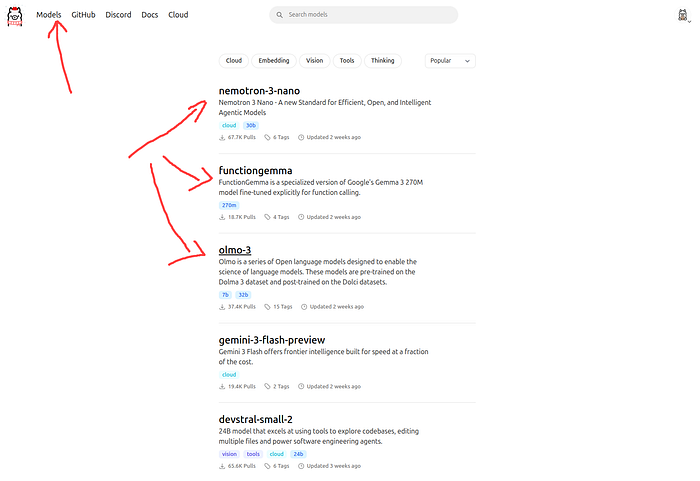The width and height of the screenshot is (700, 481).
Task: Click download icon beside 18.7K Pulls
Action: coord(222,217)
